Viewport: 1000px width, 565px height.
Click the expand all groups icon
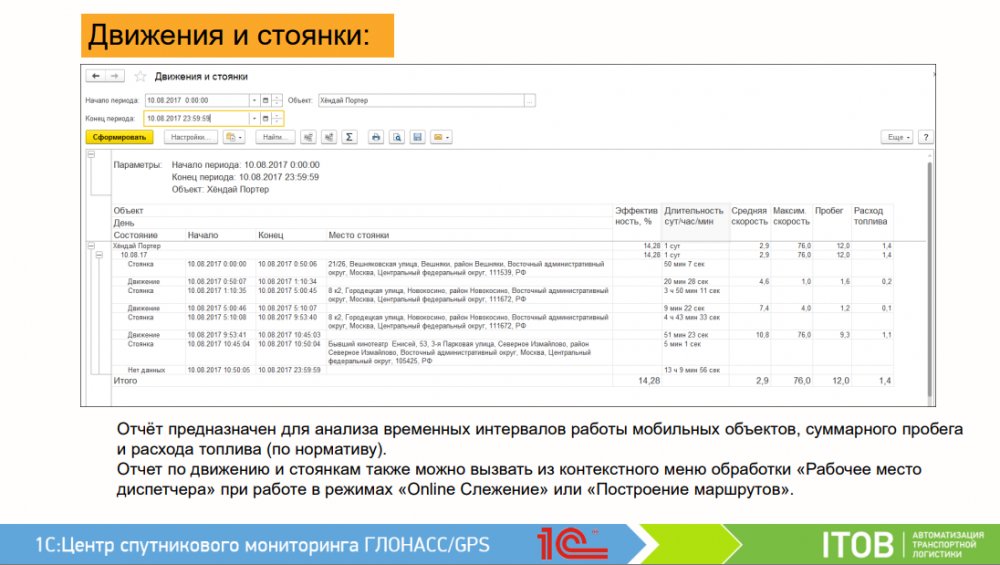click(308, 137)
